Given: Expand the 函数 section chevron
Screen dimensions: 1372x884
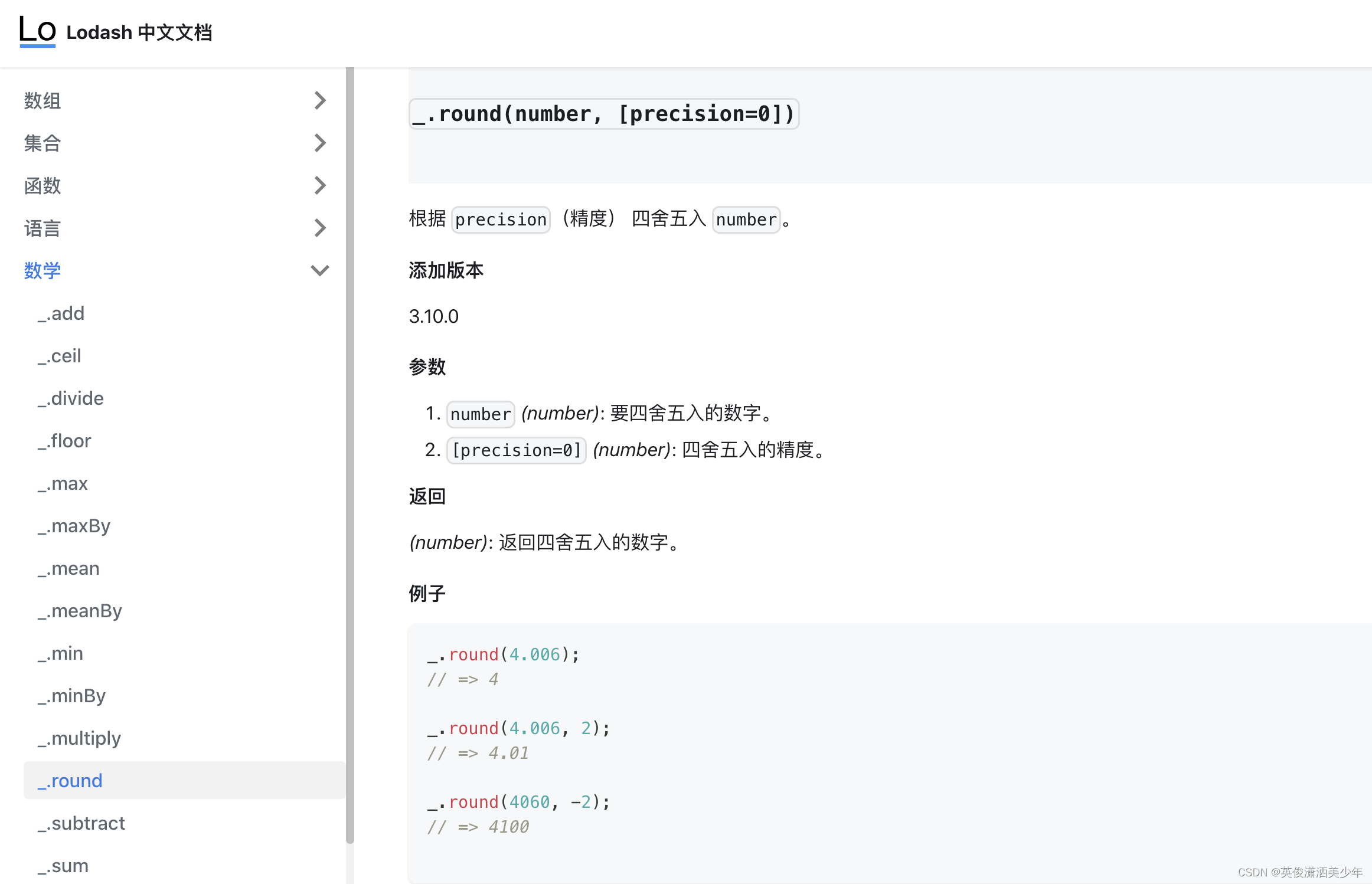Looking at the screenshot, I should click(x=320, y=185).
